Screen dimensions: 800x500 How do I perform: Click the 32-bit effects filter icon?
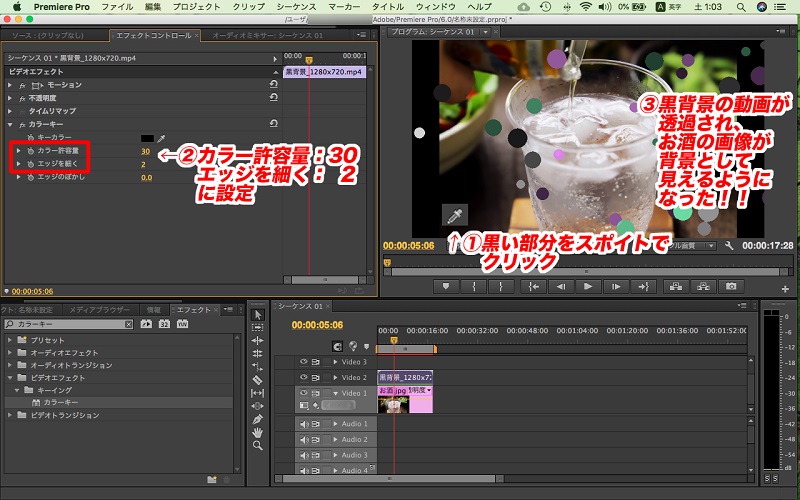164,324
